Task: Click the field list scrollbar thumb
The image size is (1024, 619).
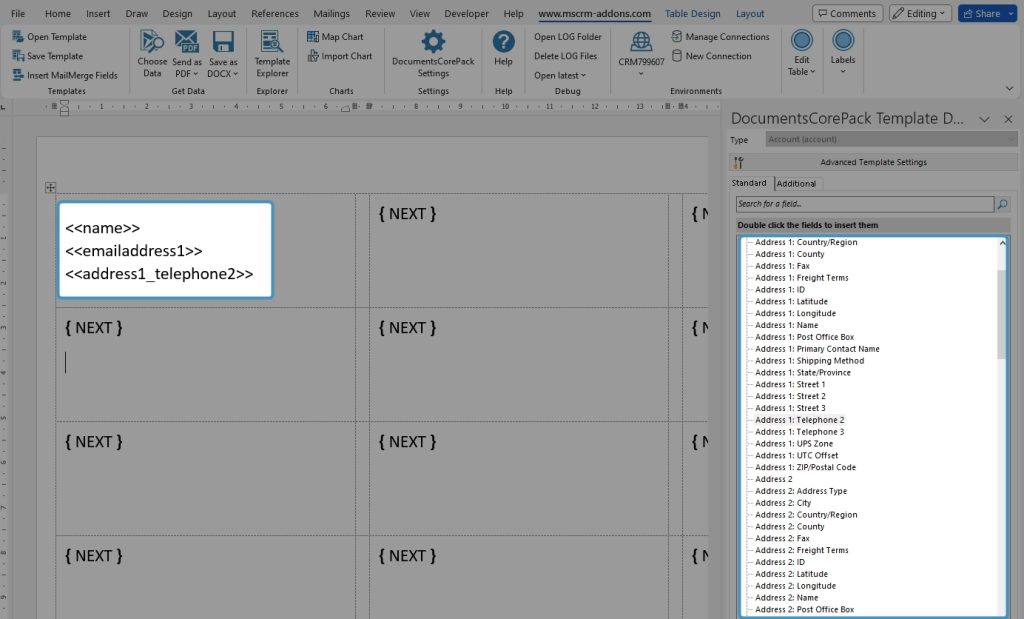Action: (1002, 313)
